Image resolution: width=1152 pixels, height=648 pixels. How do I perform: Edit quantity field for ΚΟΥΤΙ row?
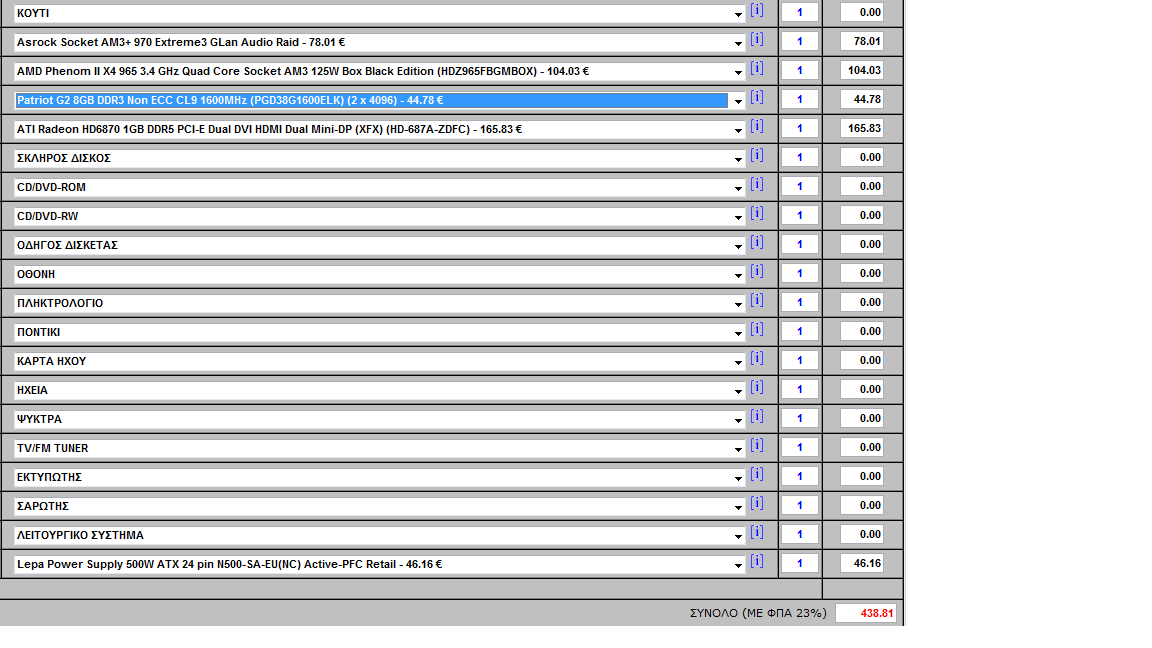coord(799,12)
